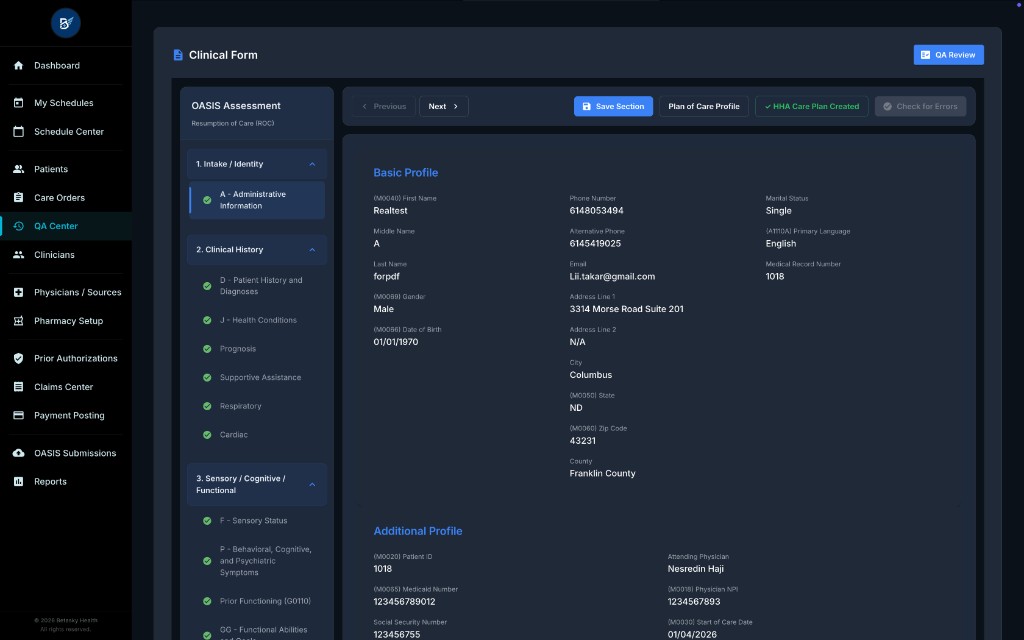1024x640 pixels.
Task: Click green check beside Cardiac
Action: (x=207, y=435)
